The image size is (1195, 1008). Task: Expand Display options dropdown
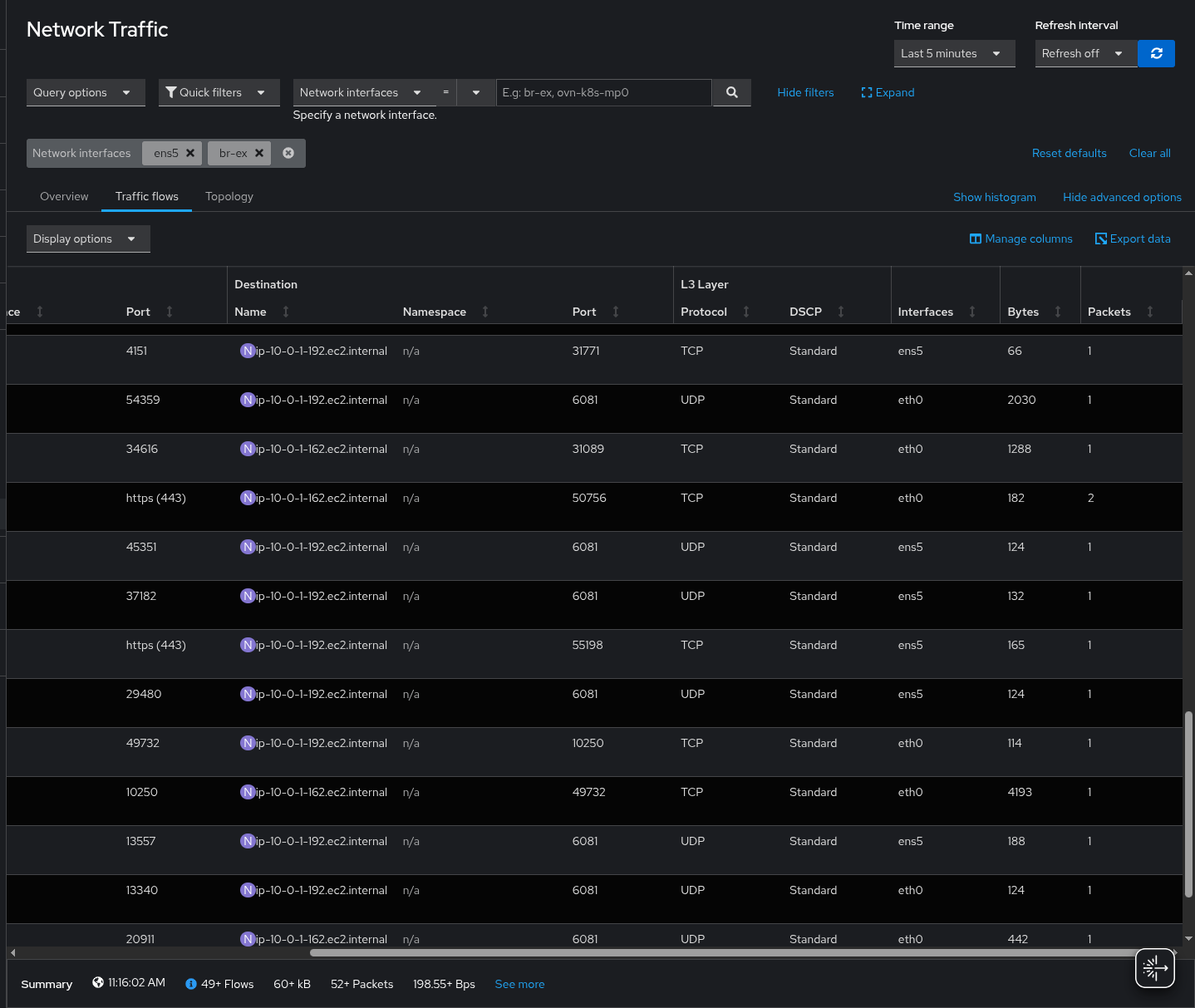tap(87, 238)
